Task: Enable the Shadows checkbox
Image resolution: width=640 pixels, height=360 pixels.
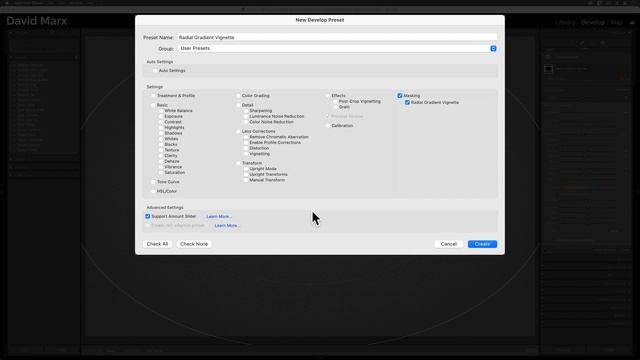Action: click(x=161, y=133)
